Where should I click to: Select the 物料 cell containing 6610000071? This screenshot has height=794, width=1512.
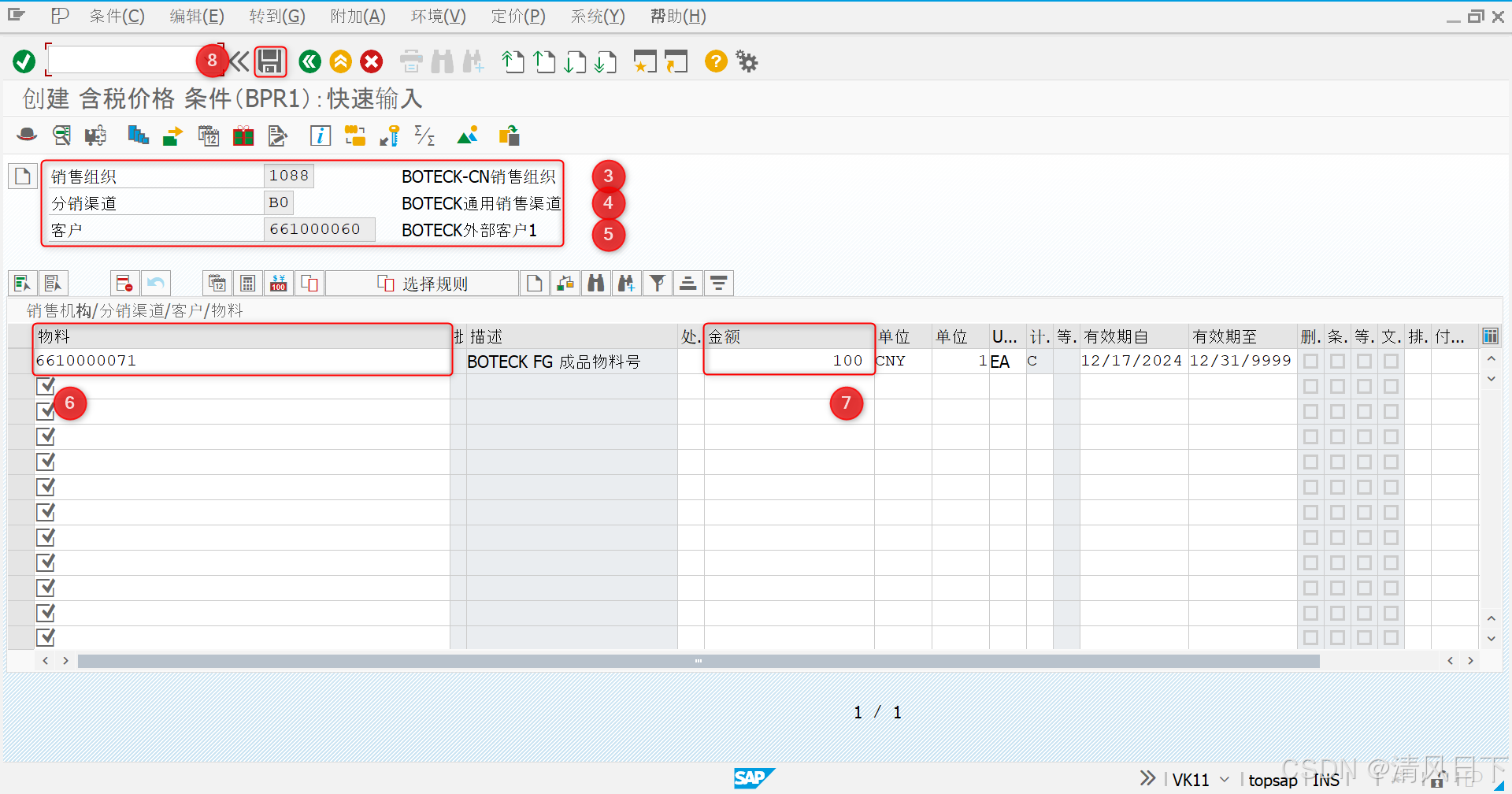242,361
